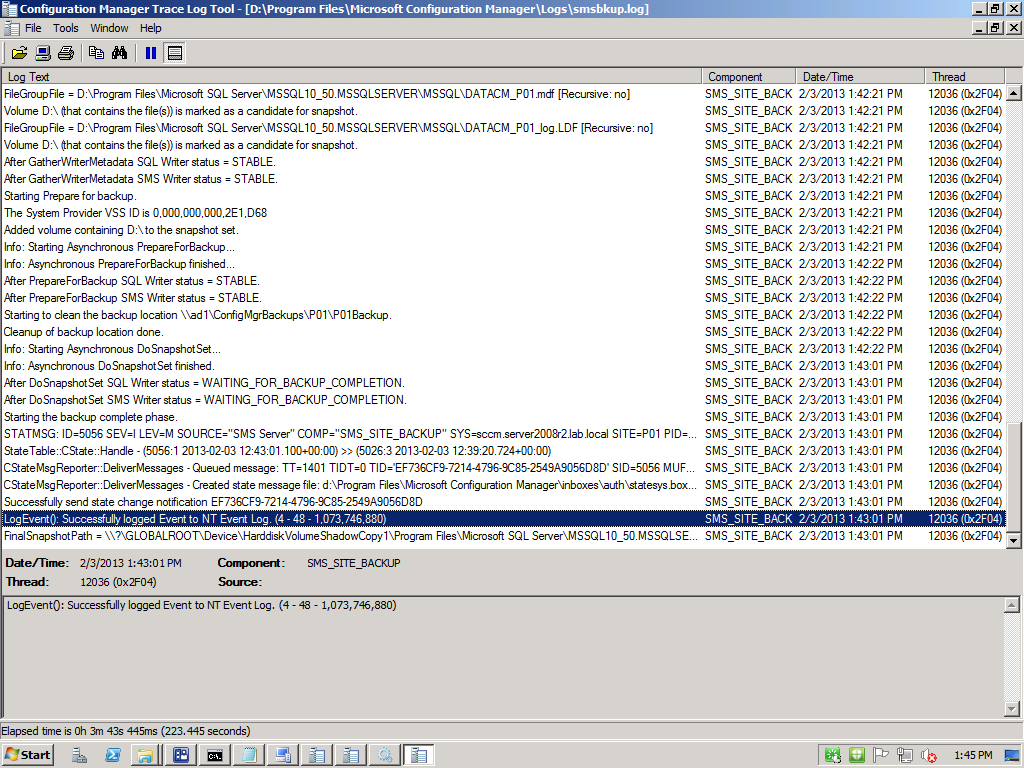The width and height of the screenshot is (1024, 768).
Task: Click the Print toolbar icon
Action: 66,53
